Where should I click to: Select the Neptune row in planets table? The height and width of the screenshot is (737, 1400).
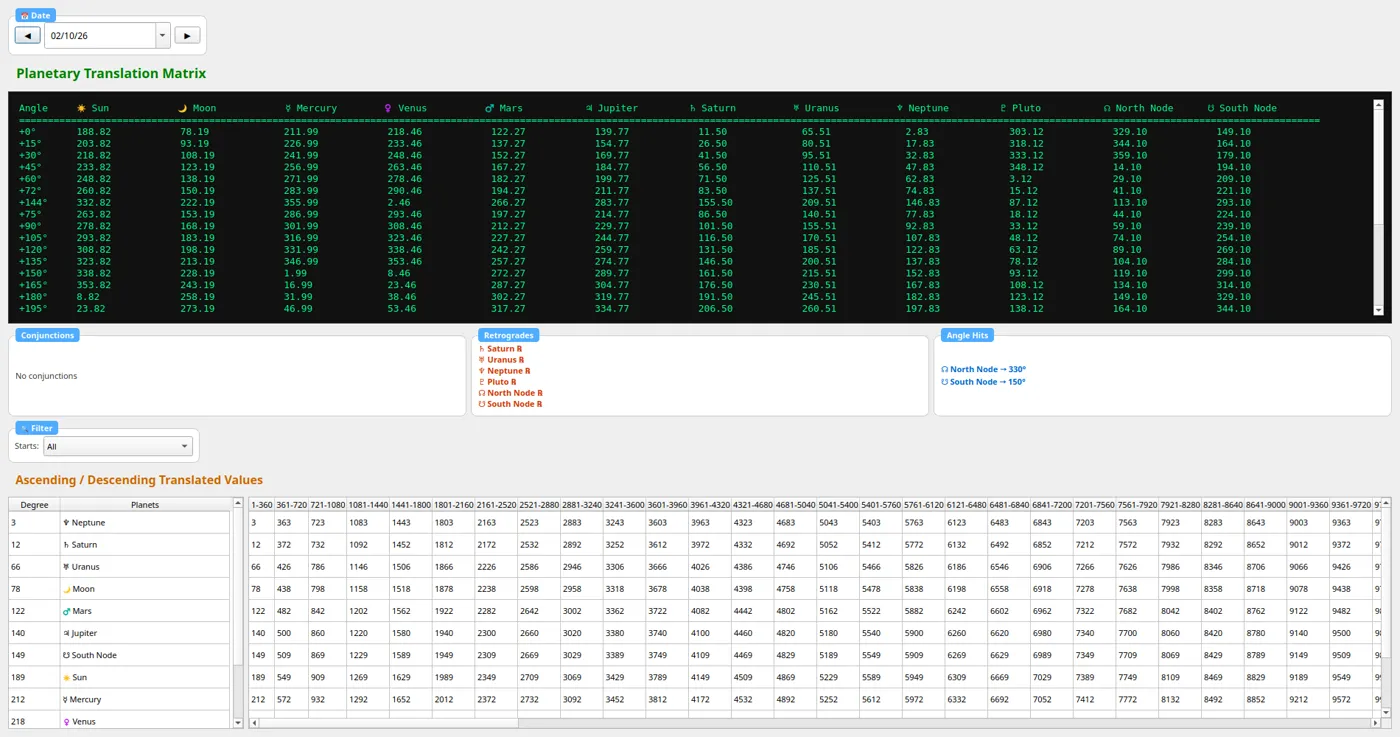pyautogui.click(x=120, y=522)
